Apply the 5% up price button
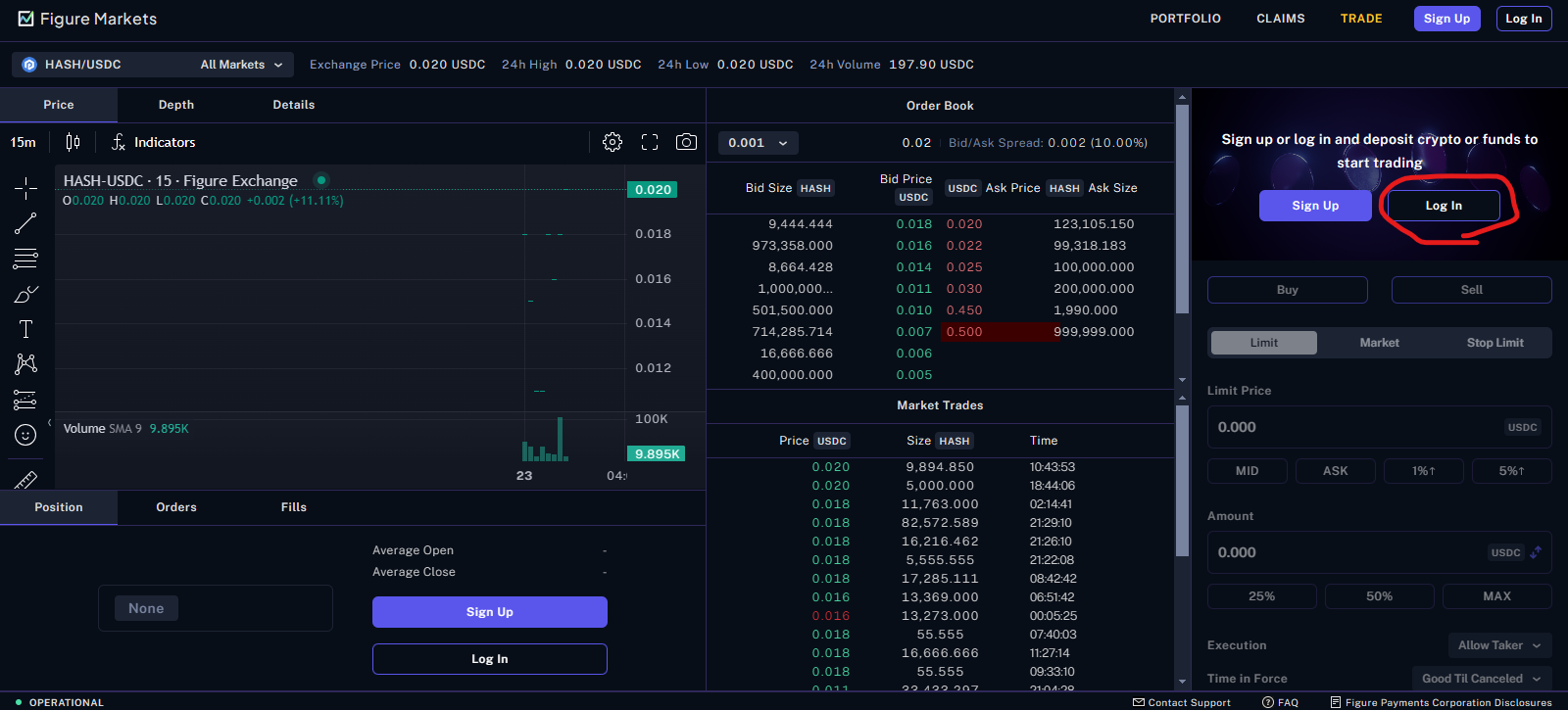 tap(1512, 471)
